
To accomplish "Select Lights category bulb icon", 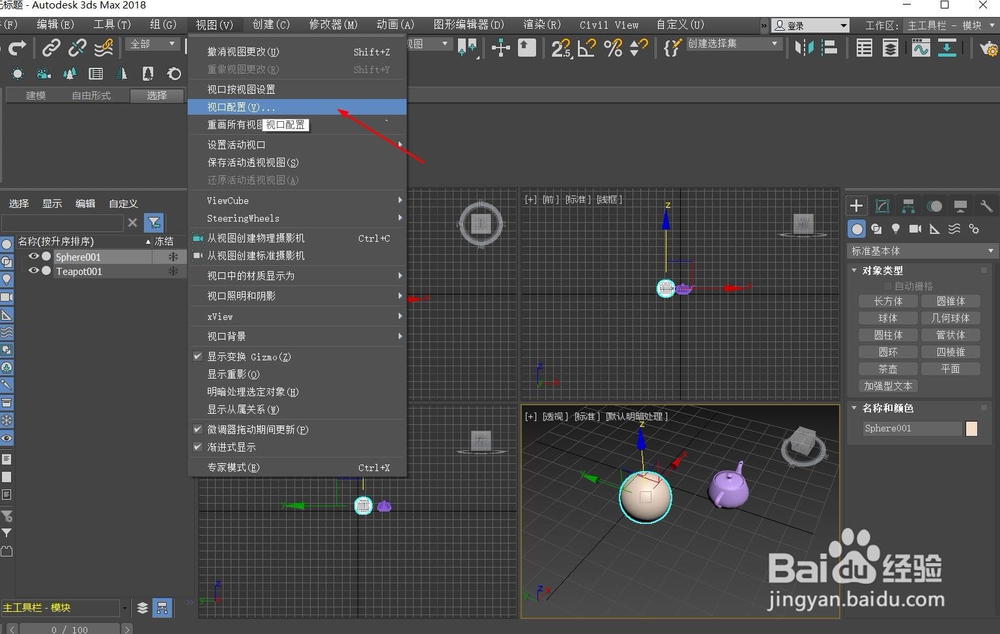I will tap(896, 229).
